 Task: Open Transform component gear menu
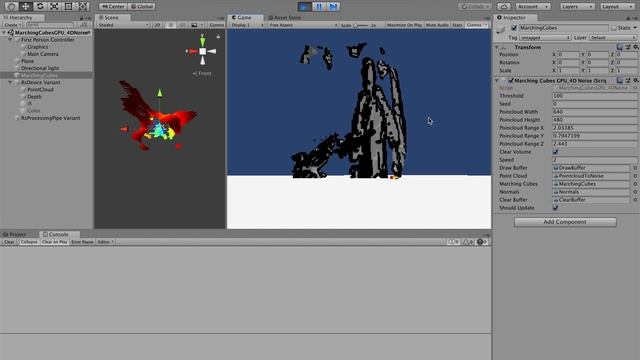[636, 47]
